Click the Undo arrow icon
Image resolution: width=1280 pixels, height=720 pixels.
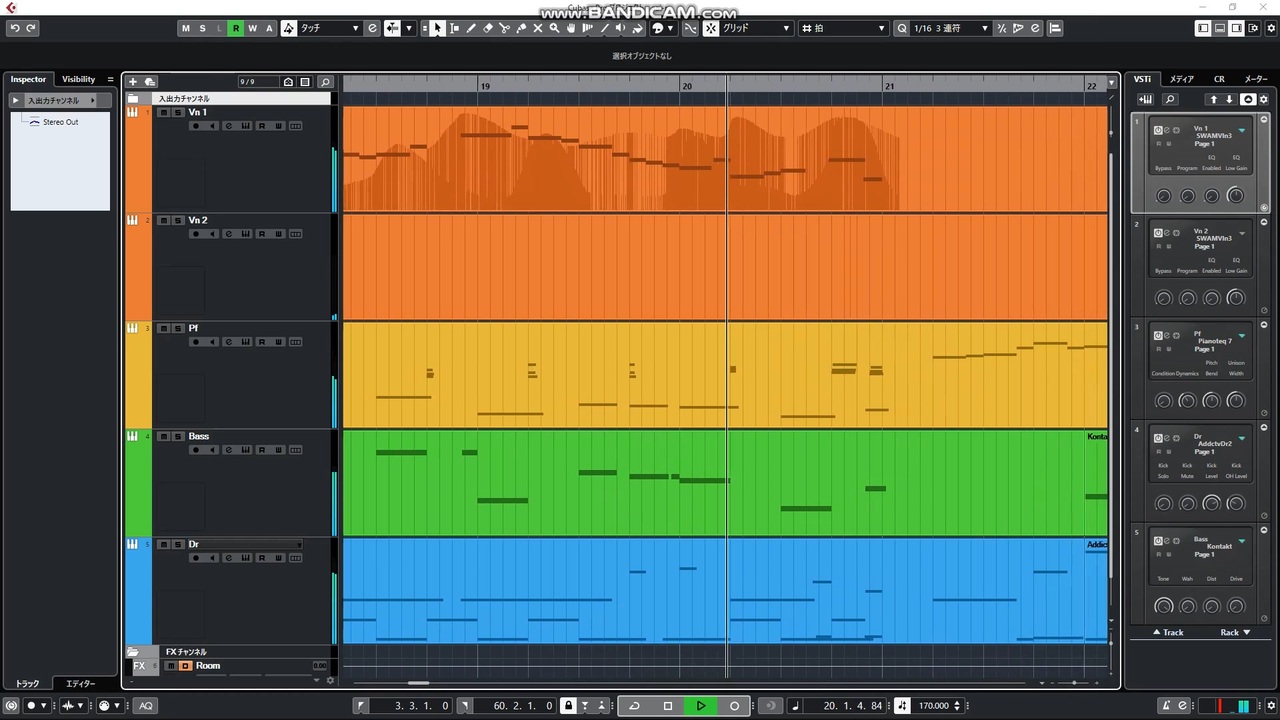(15, 28)
